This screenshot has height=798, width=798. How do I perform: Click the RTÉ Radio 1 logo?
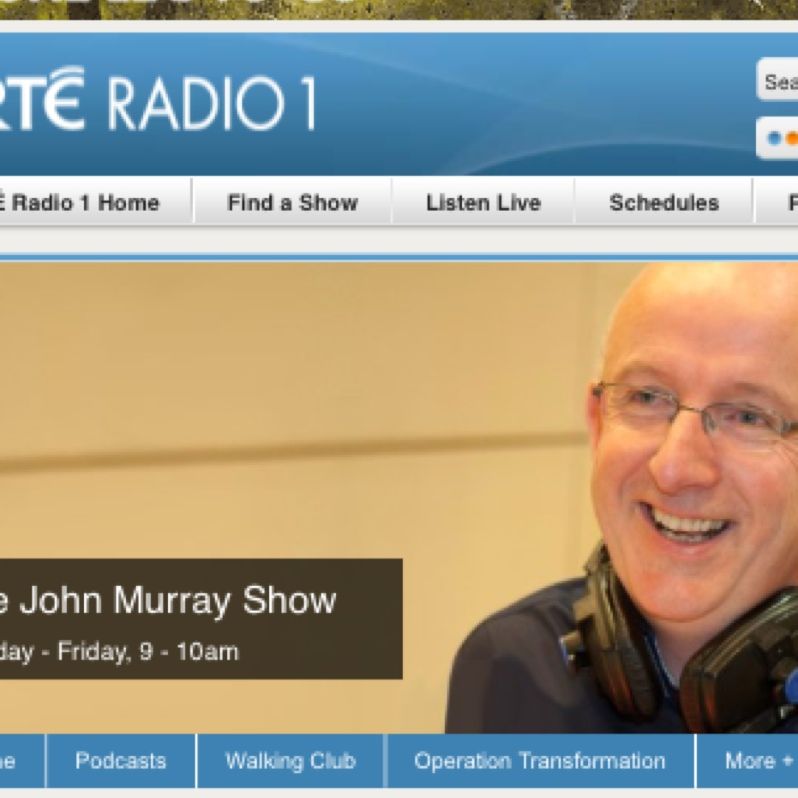tap(157, 100)
